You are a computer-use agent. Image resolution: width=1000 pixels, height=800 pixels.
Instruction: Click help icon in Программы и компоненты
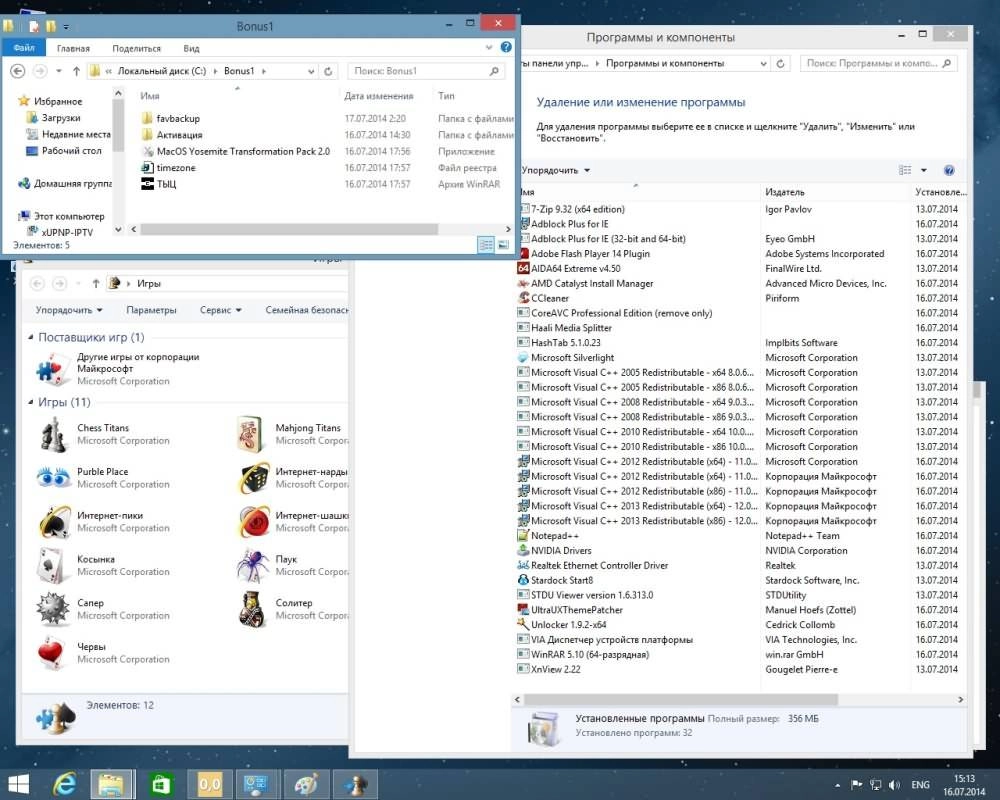(x=949, y=170)
